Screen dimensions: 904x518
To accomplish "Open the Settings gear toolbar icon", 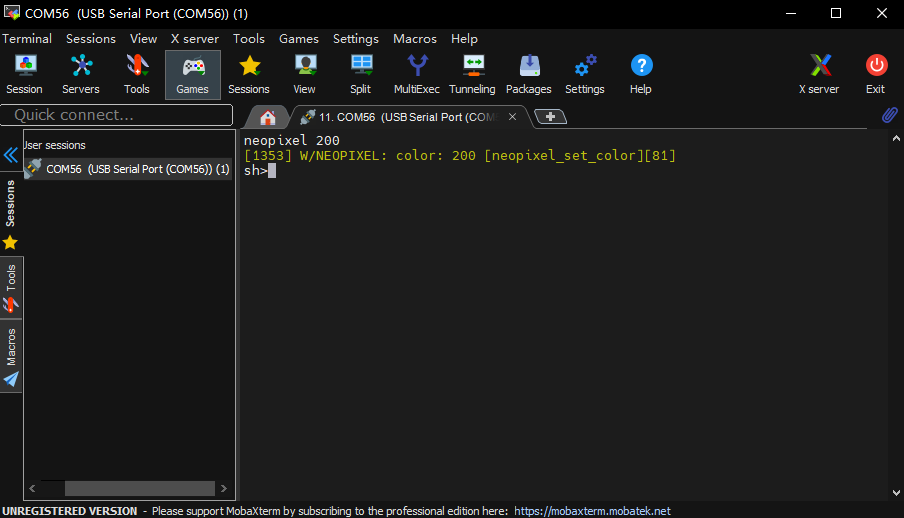I will coord(585,74).
